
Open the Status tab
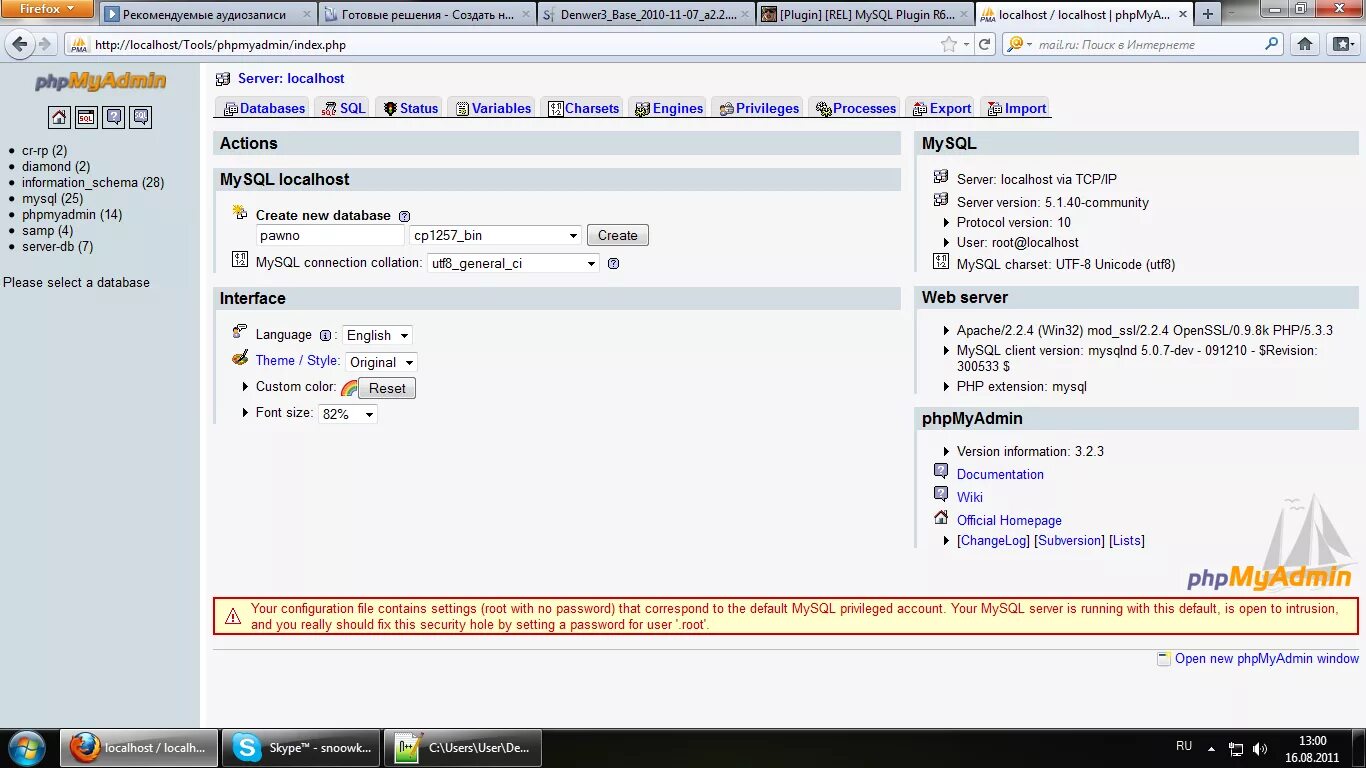coord(410,108)
